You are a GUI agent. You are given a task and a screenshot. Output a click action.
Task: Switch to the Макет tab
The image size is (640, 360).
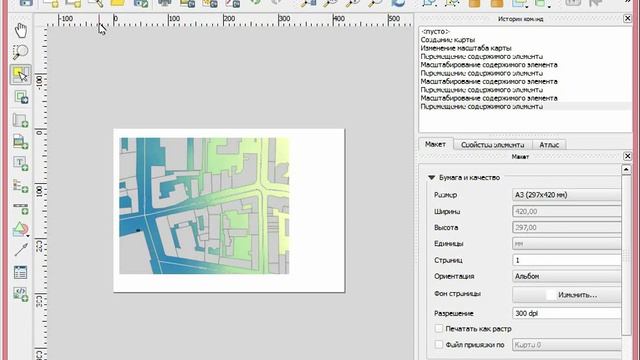[435, 144]
